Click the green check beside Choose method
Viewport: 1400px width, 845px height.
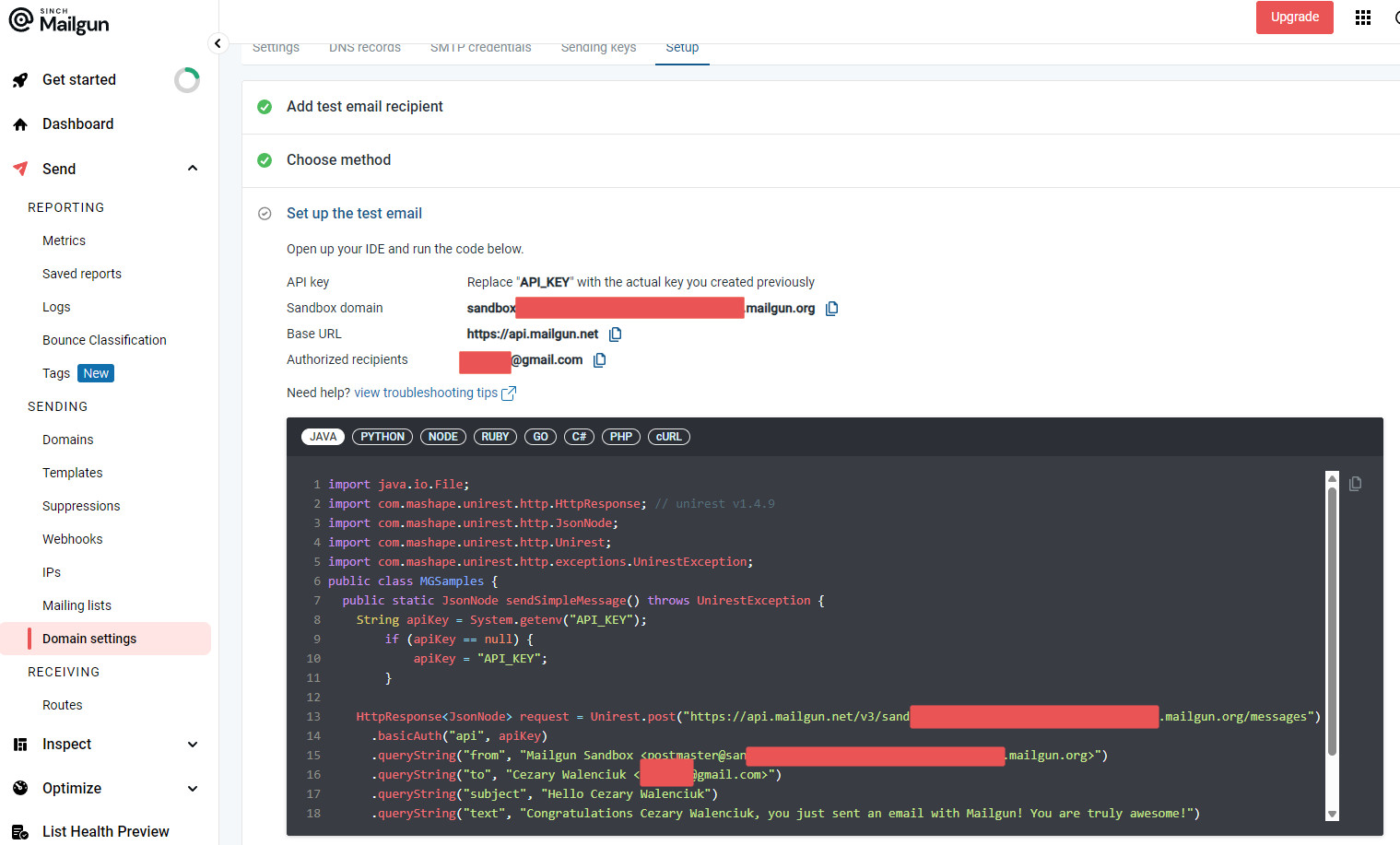click(x=265, y=160)
